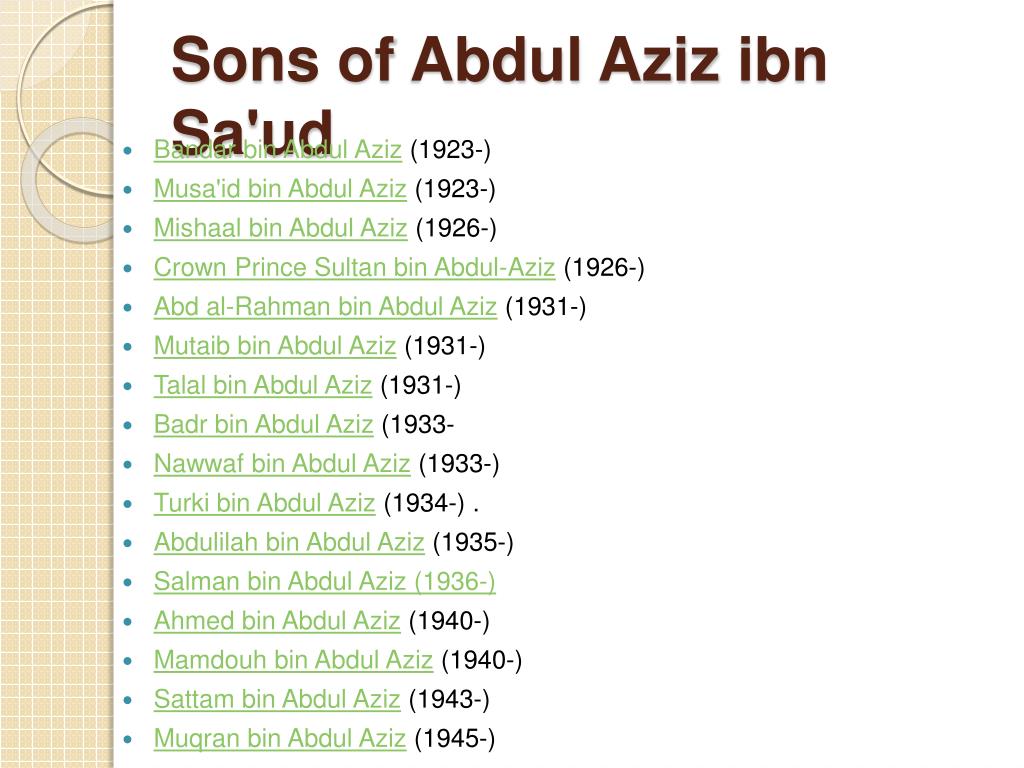Open the Bandar bin Abdul Aziz link

[278, 150]
